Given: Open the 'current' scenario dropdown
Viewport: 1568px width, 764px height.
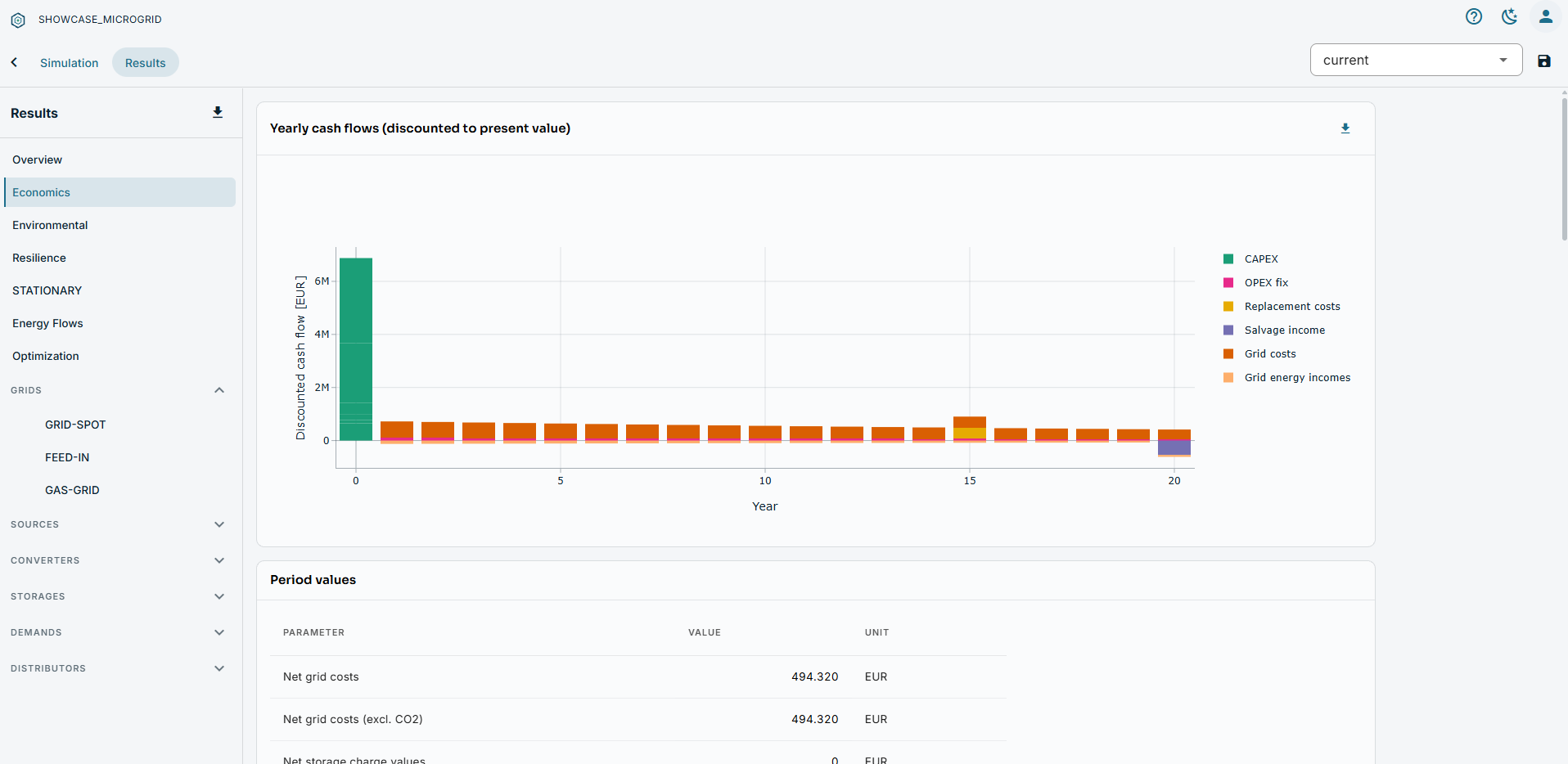Looking at the screenshot, I should pos(1416,60).
